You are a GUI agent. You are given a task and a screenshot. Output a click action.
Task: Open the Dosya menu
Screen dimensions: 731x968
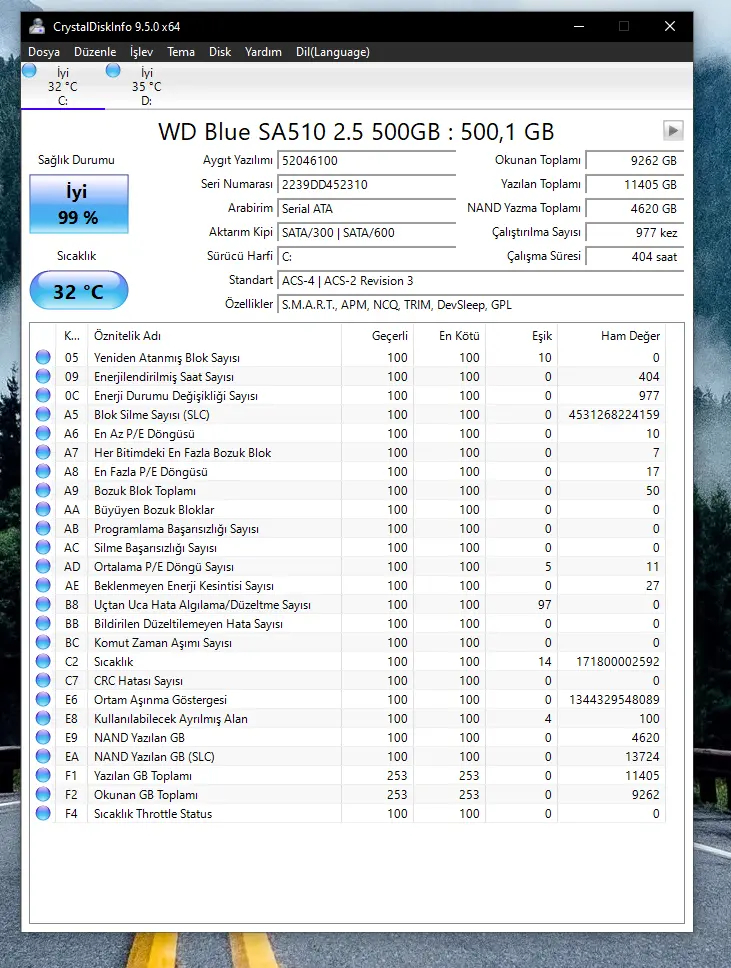coord(44,52)
